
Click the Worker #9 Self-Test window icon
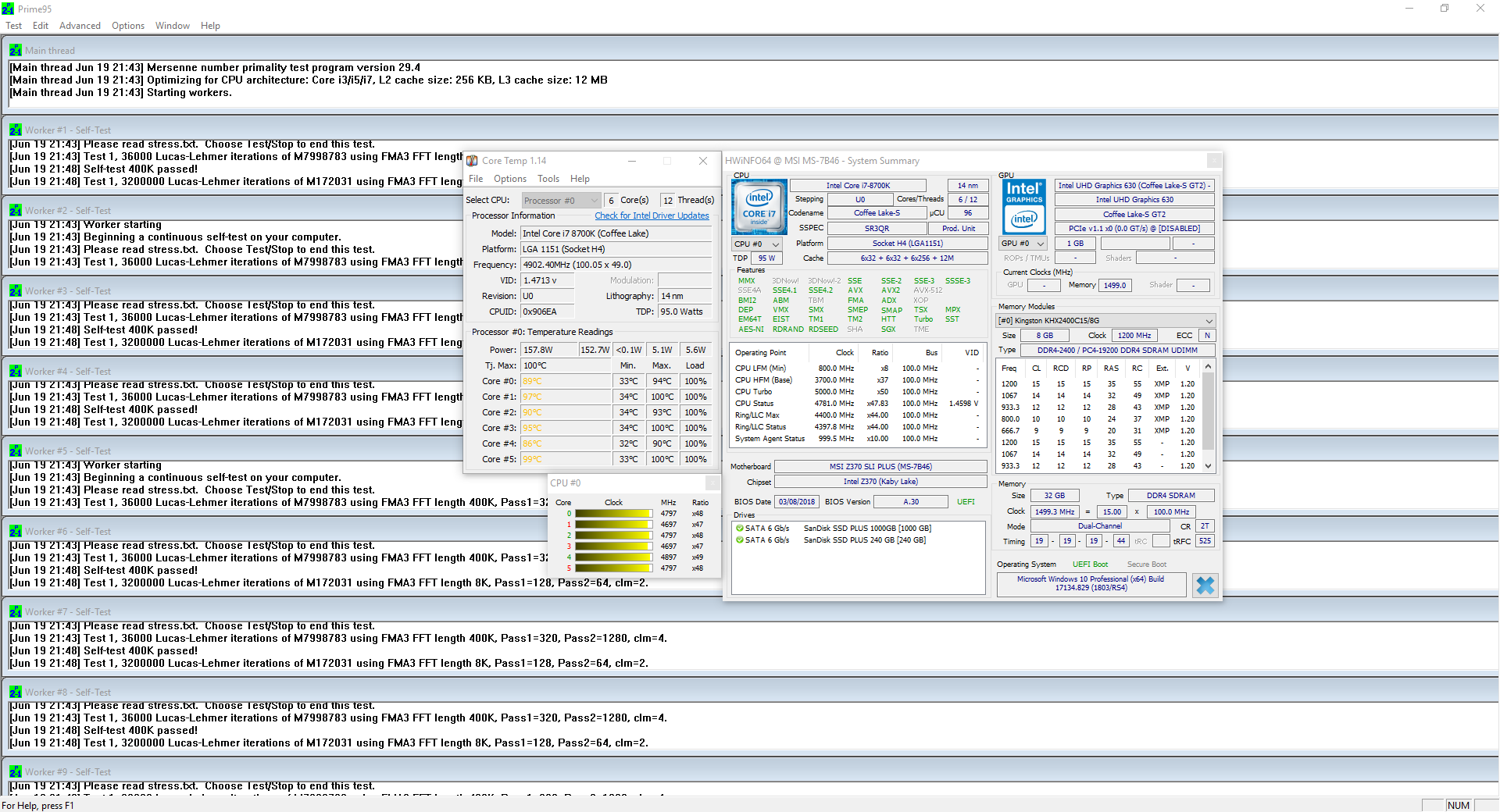(16, 771)
